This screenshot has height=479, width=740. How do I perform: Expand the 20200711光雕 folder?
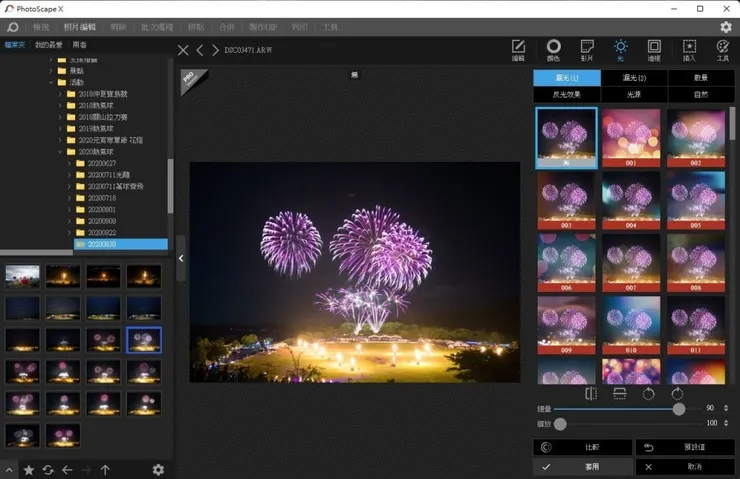point(70,174)
